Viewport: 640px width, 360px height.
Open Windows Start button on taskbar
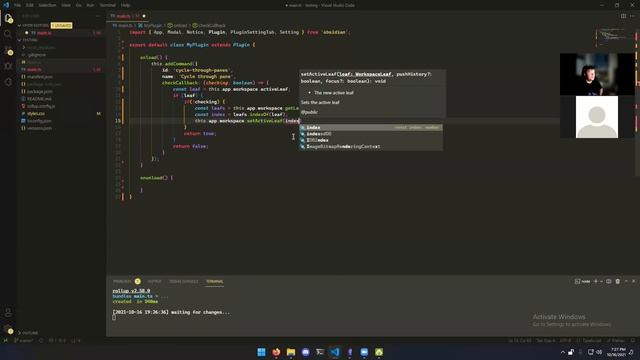click(261, 352)
